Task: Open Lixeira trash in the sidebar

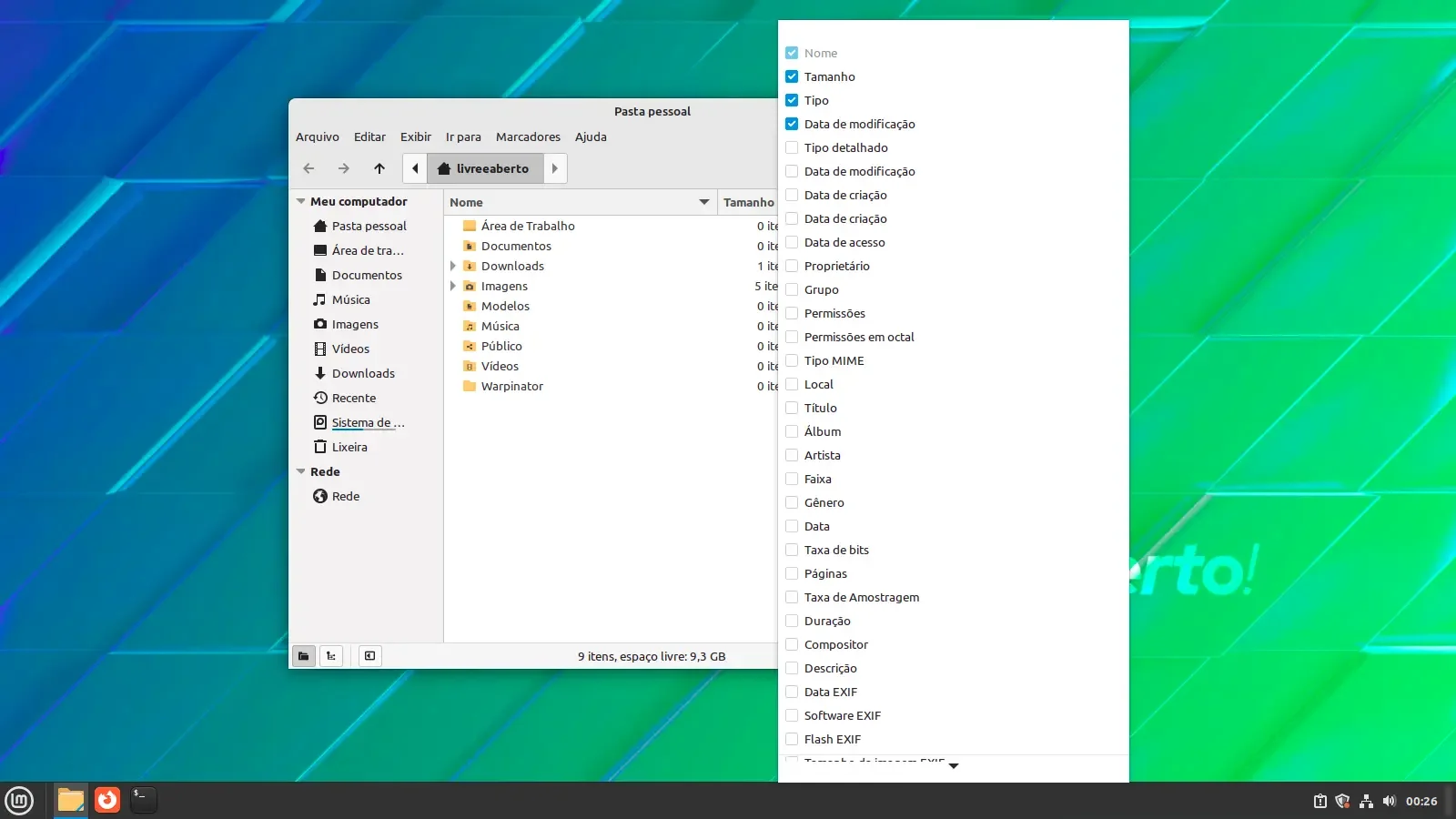Action: pos(349,447)
